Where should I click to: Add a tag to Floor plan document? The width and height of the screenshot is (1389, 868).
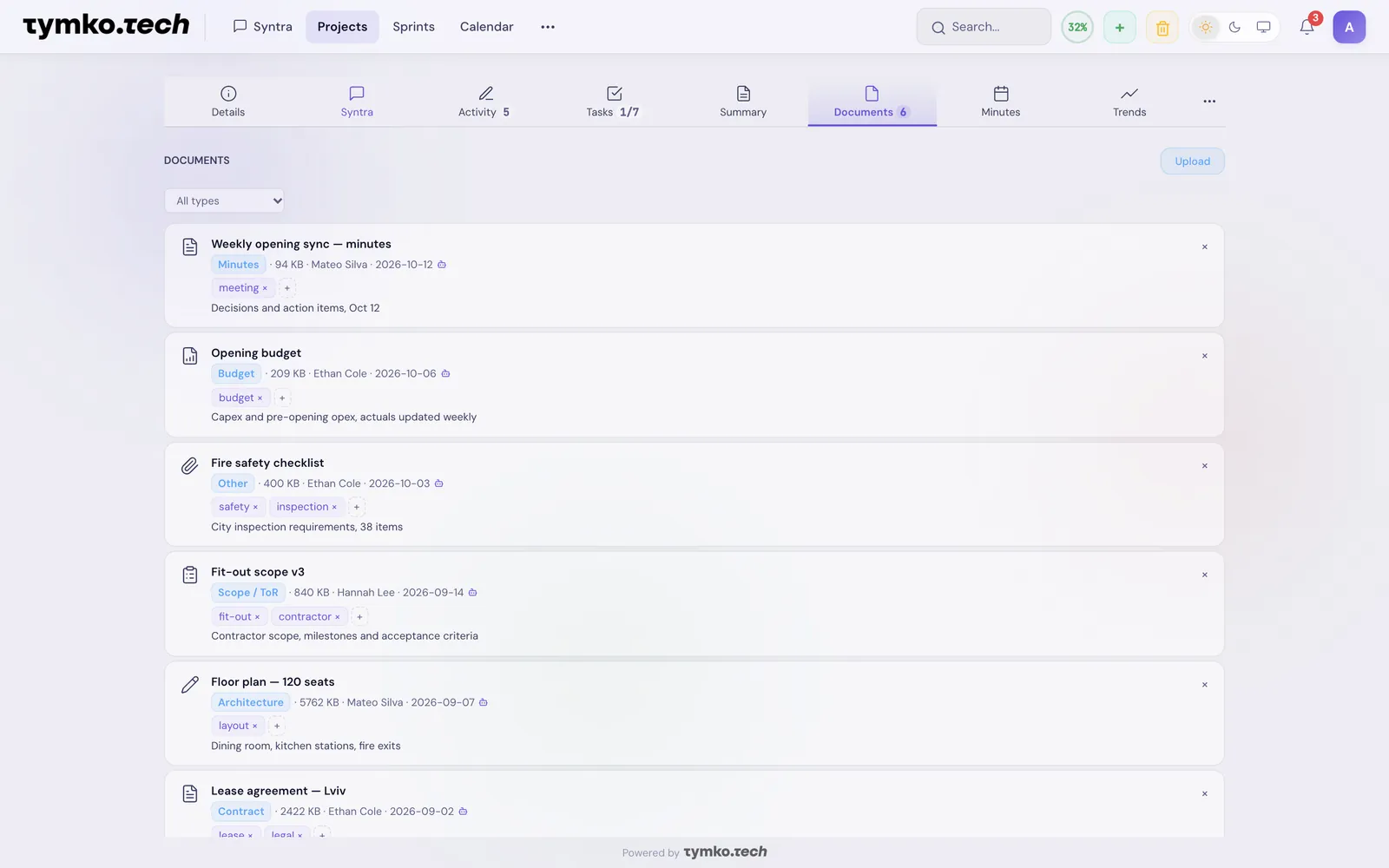[x=277, y=726]
